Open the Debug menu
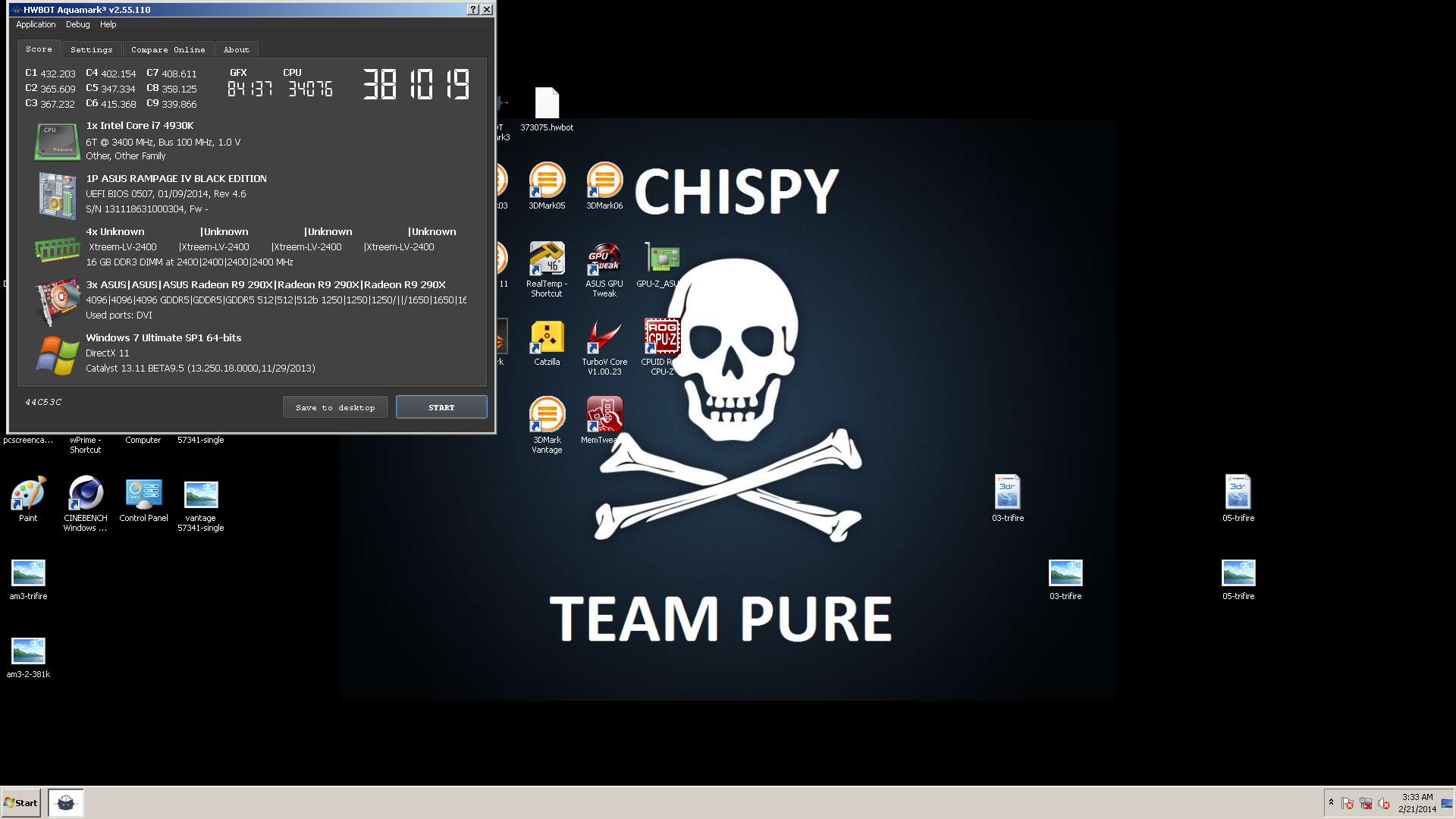This screenshot has height=819, width=1456. pos(77,24)
